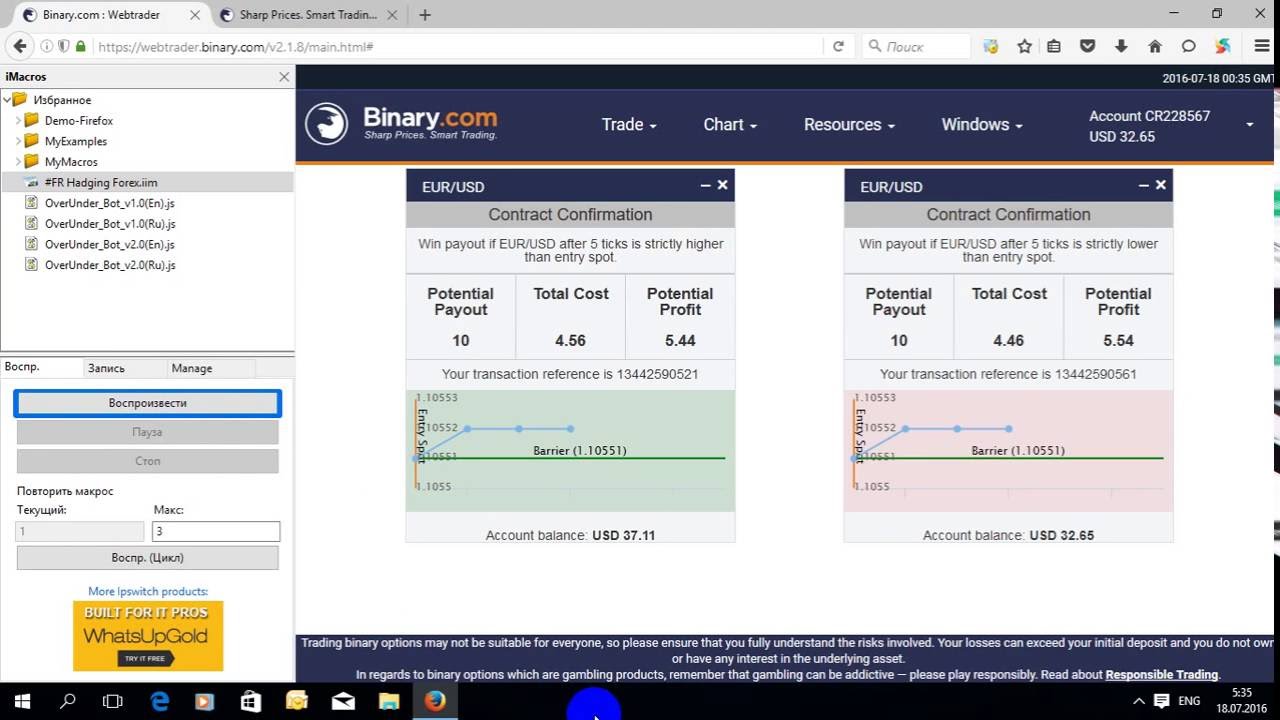Expand the MyExamples folder
The width and height of the screenshot is (1280, 720).
[18, 141]
